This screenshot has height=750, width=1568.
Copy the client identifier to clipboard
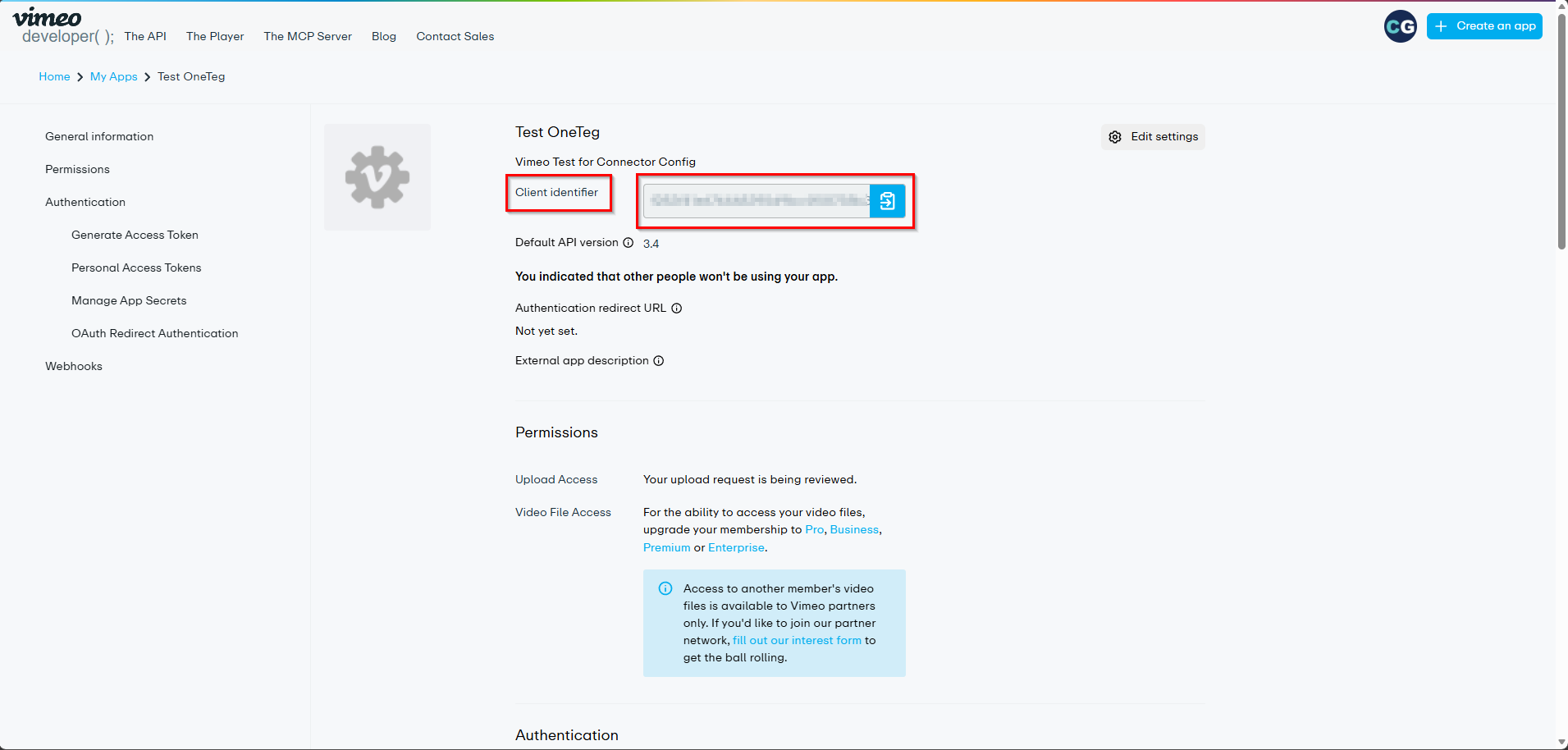tap(887, 201)
